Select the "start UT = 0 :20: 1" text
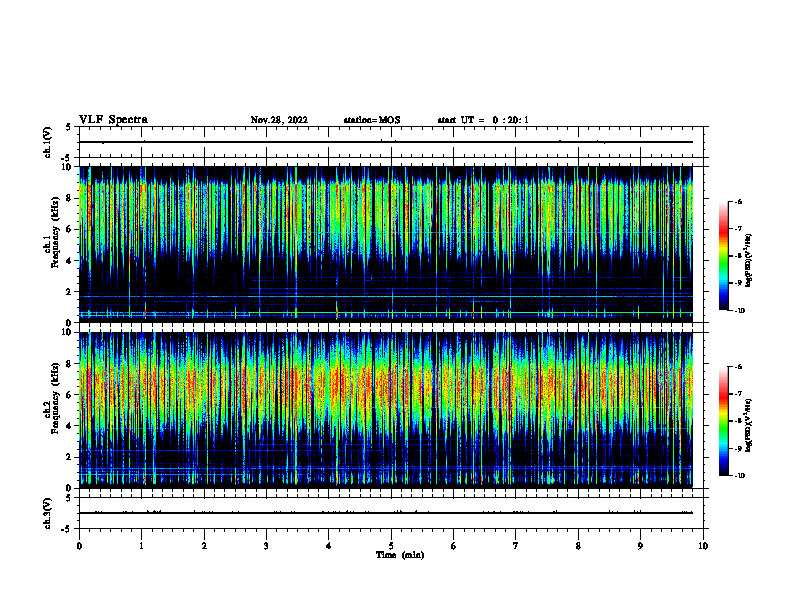 point(483,120)
